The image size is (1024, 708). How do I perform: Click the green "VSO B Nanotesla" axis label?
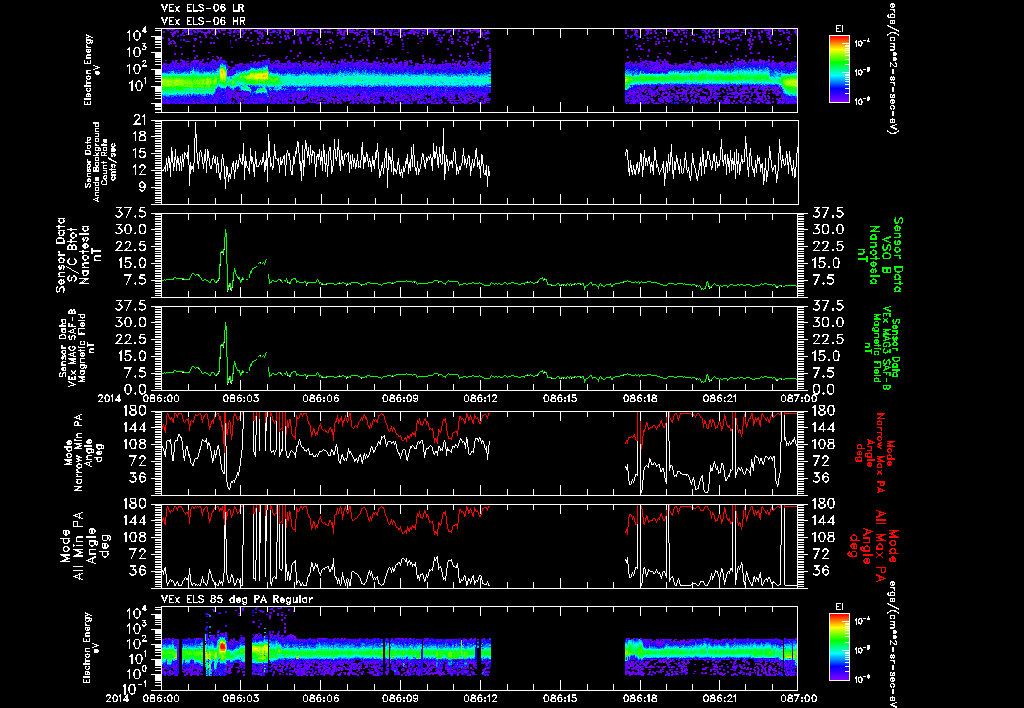[880, 255]
